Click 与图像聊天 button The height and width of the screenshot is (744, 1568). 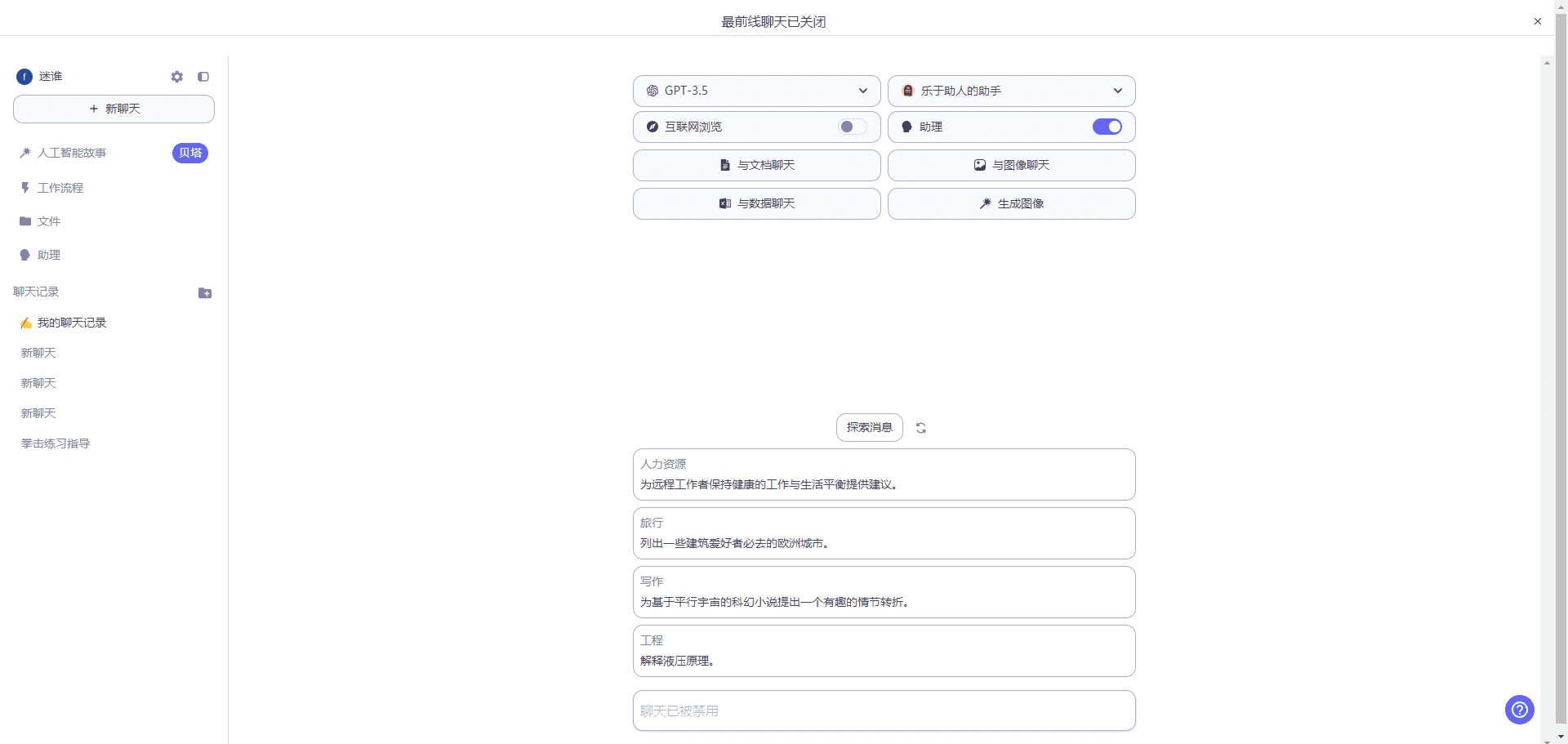(1012, 165)
